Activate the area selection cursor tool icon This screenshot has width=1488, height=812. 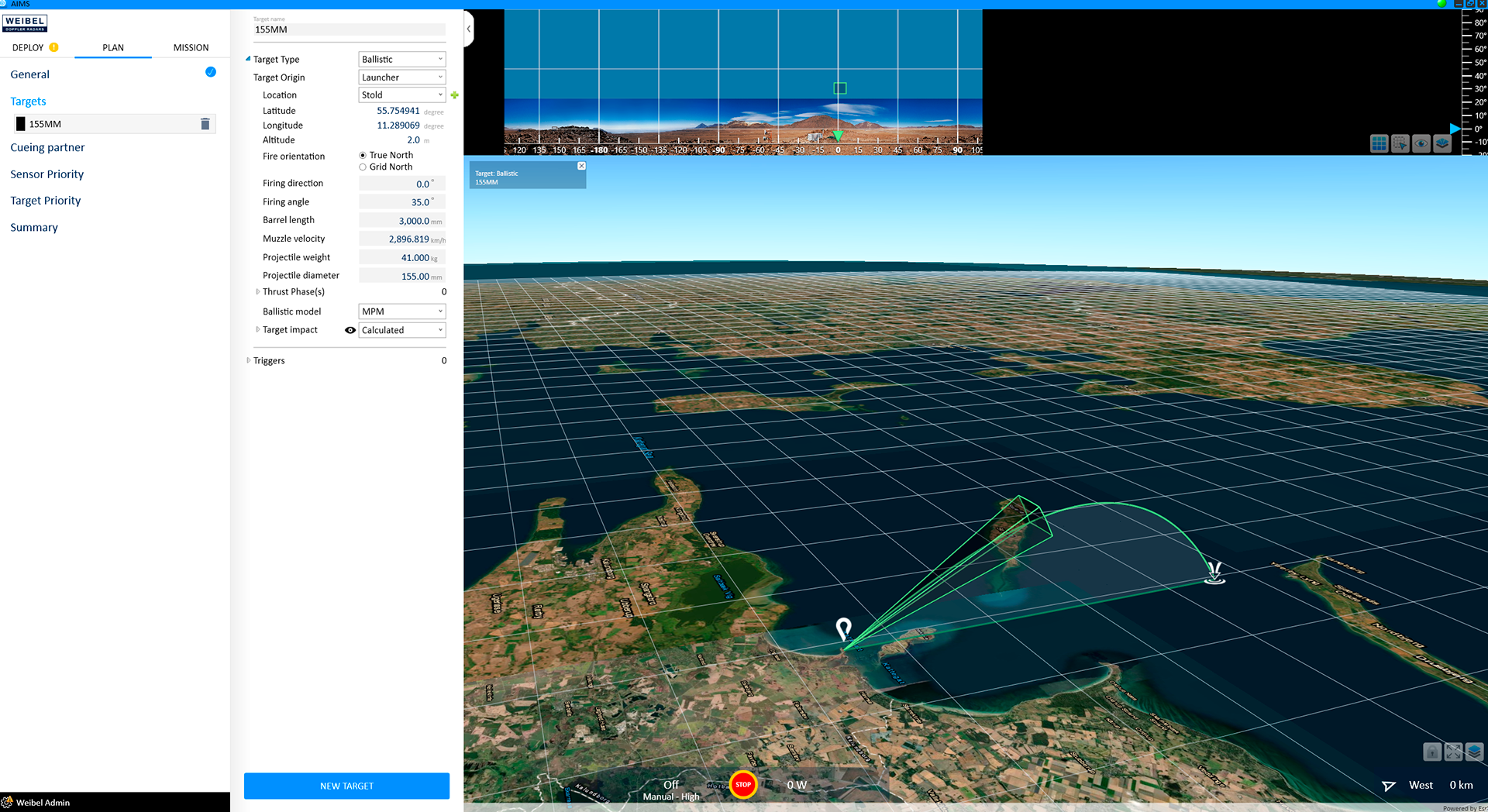[x=1400, y=143]
